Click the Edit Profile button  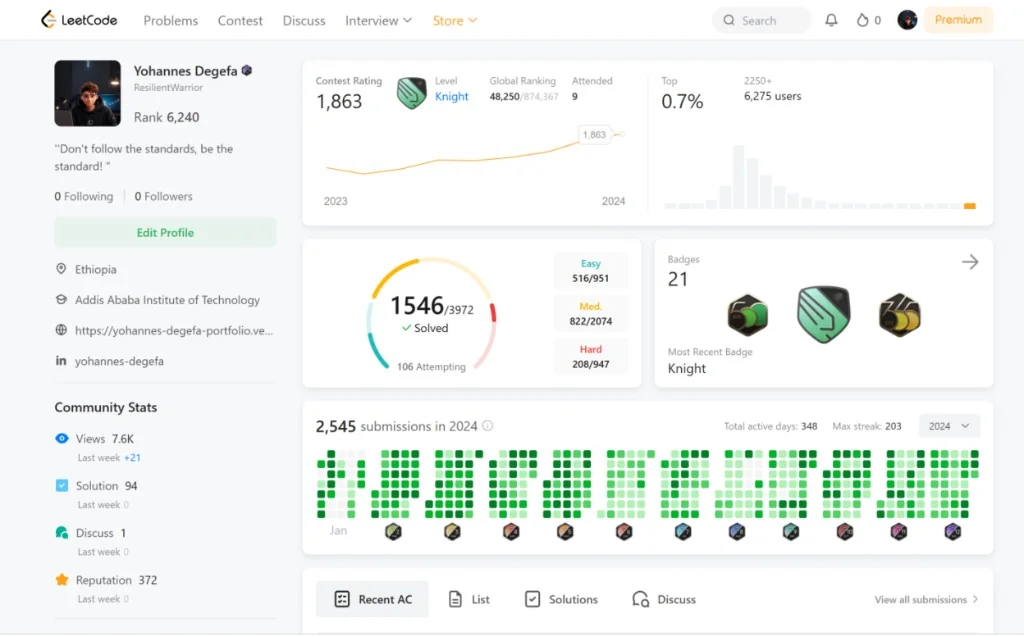tap(165, 233)
